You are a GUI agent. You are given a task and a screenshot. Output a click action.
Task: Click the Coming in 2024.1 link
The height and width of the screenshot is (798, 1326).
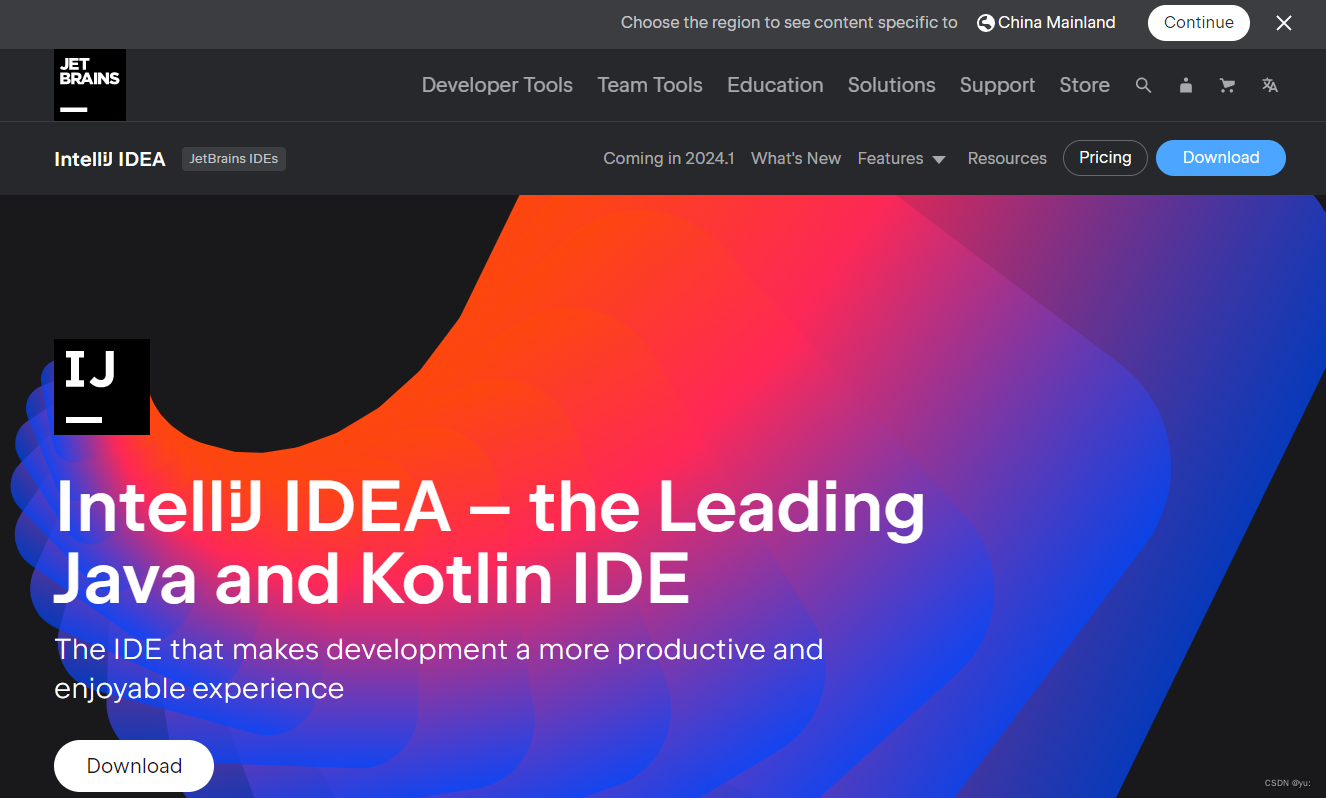[668, 158]
